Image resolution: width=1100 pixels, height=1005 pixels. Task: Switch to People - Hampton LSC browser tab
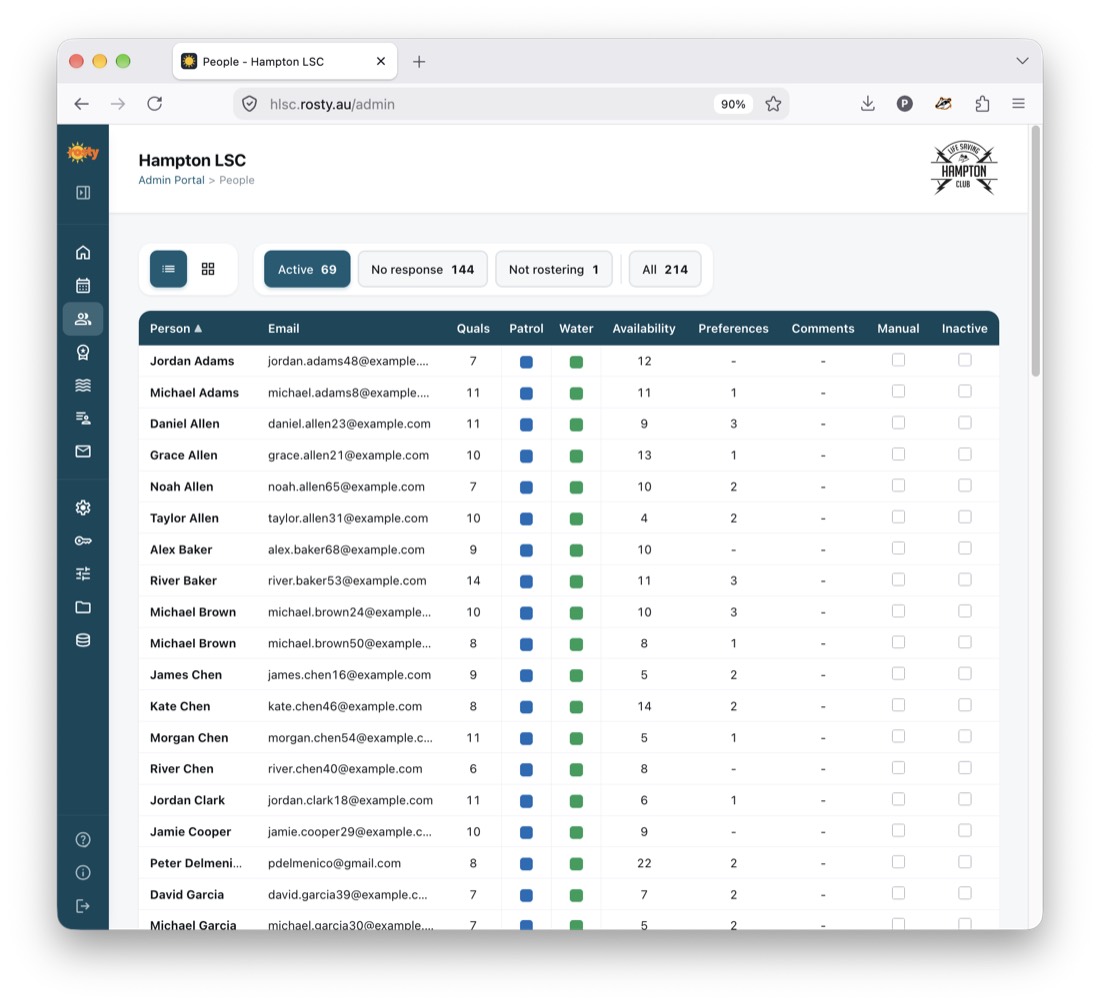tap(284, 62)
